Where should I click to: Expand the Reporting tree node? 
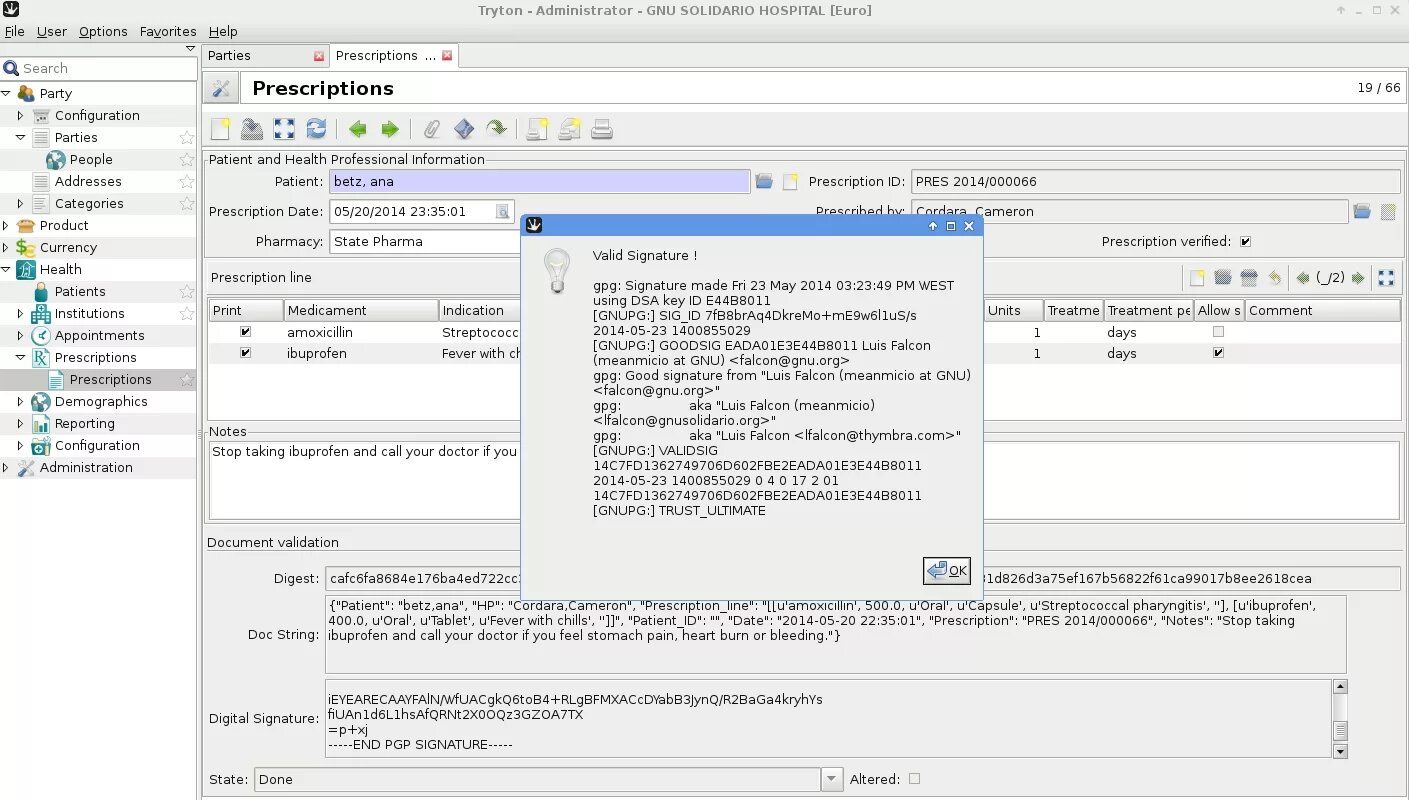point(20,423)
